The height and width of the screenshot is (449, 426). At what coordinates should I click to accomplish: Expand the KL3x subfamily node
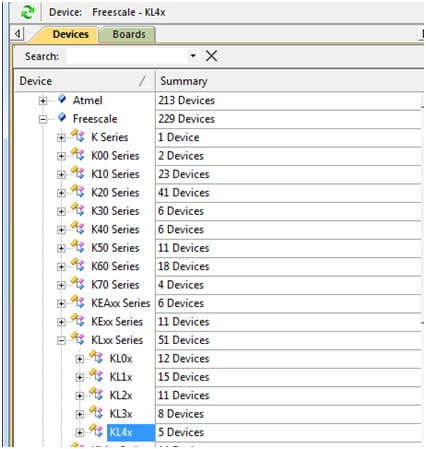click(x=79, y=414)
